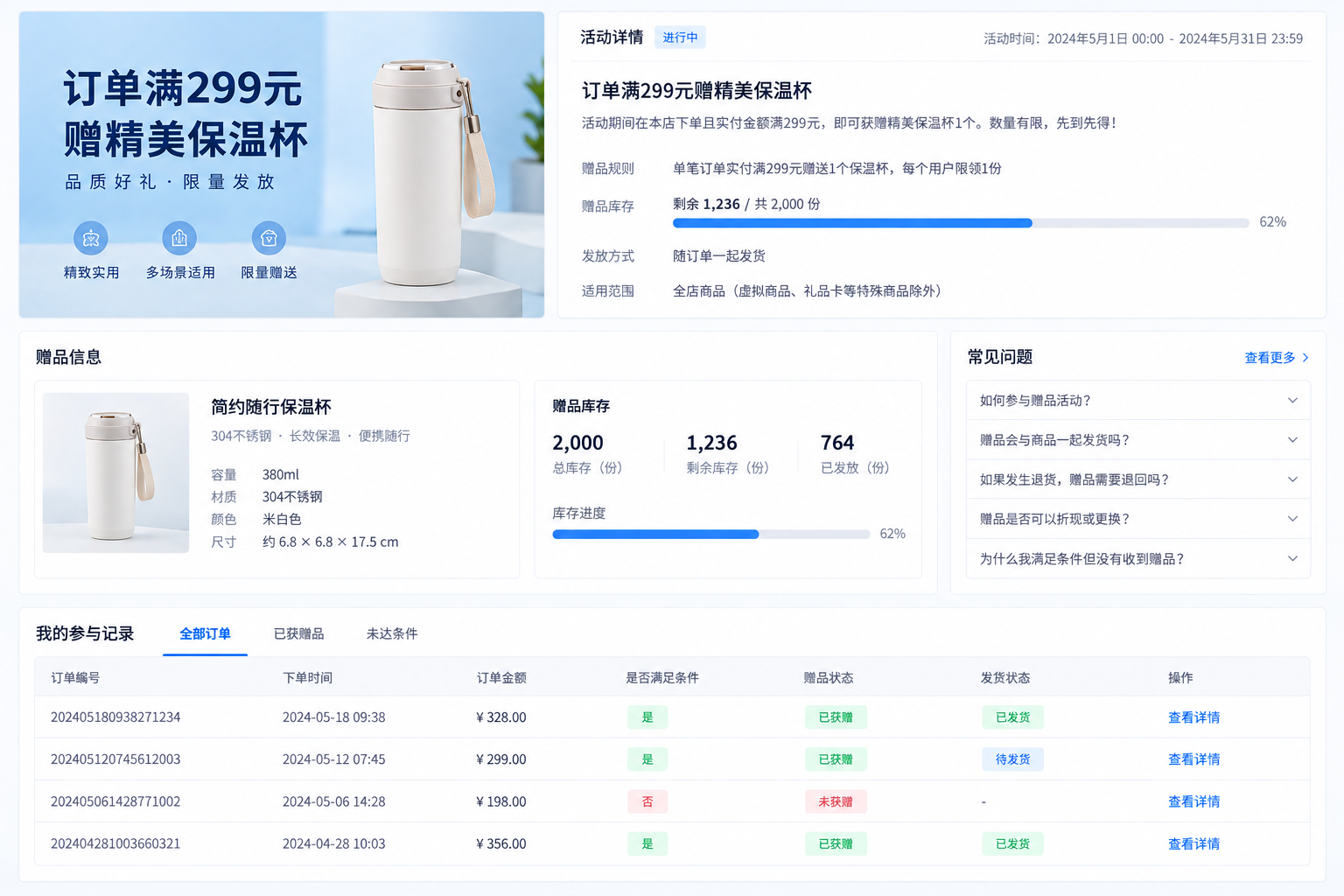Click the 发货状态 column header
This screenshot has width=1344, height=896.
[x=1004, y=677]
